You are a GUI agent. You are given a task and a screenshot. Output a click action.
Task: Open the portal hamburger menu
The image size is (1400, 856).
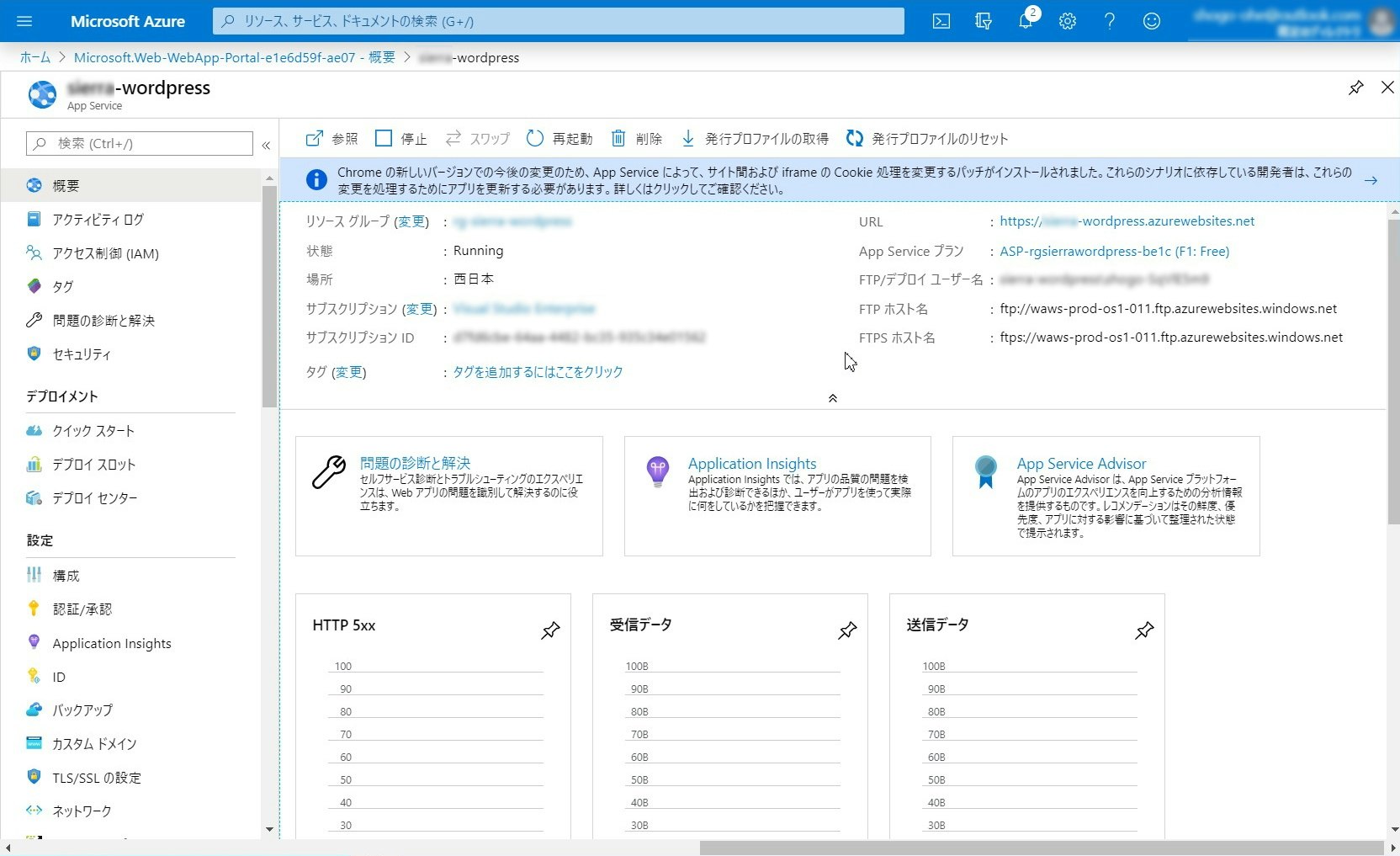(x=24, y=21)
